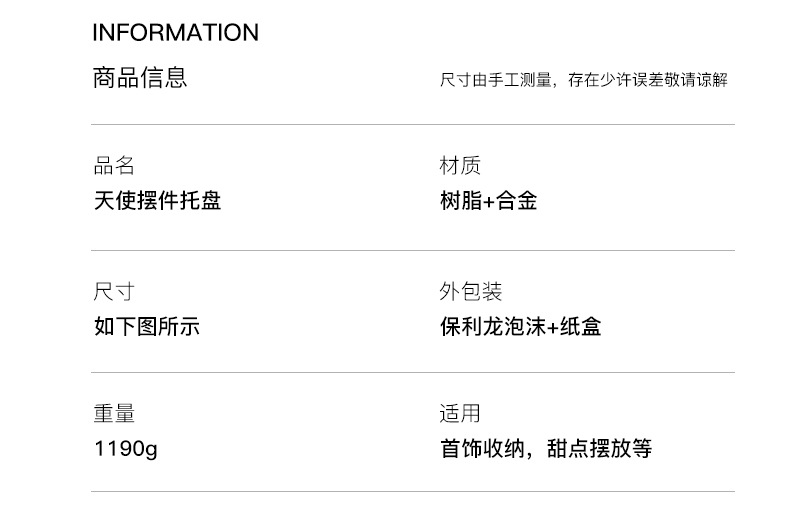Click the 外包装 field label
This screenshot has width=790, height=517.
pos(470,292)
